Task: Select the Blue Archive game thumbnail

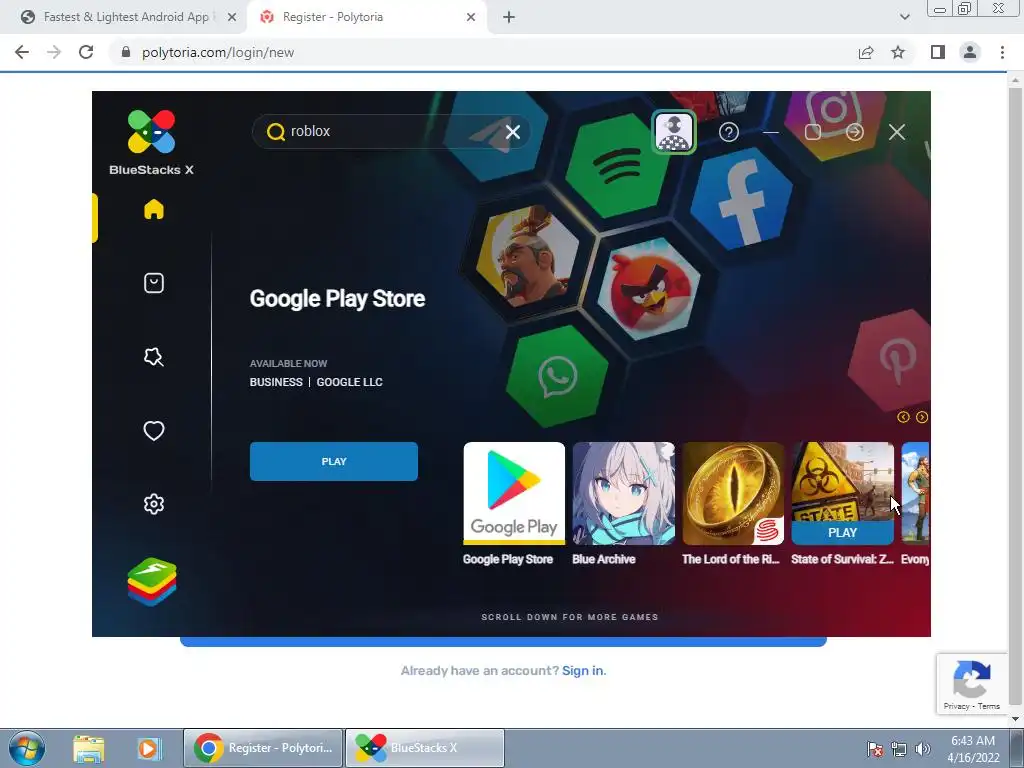Action: point(624,493)
